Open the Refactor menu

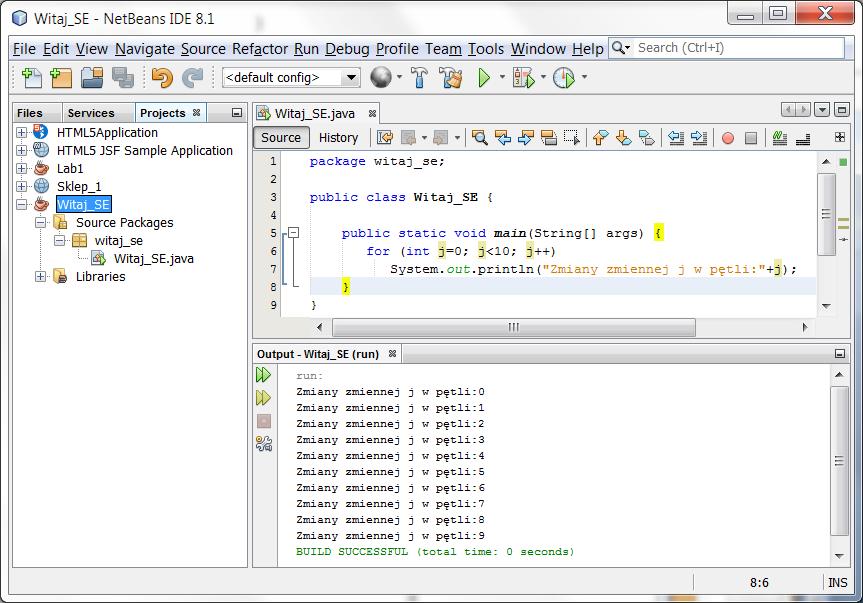(260, 49)
